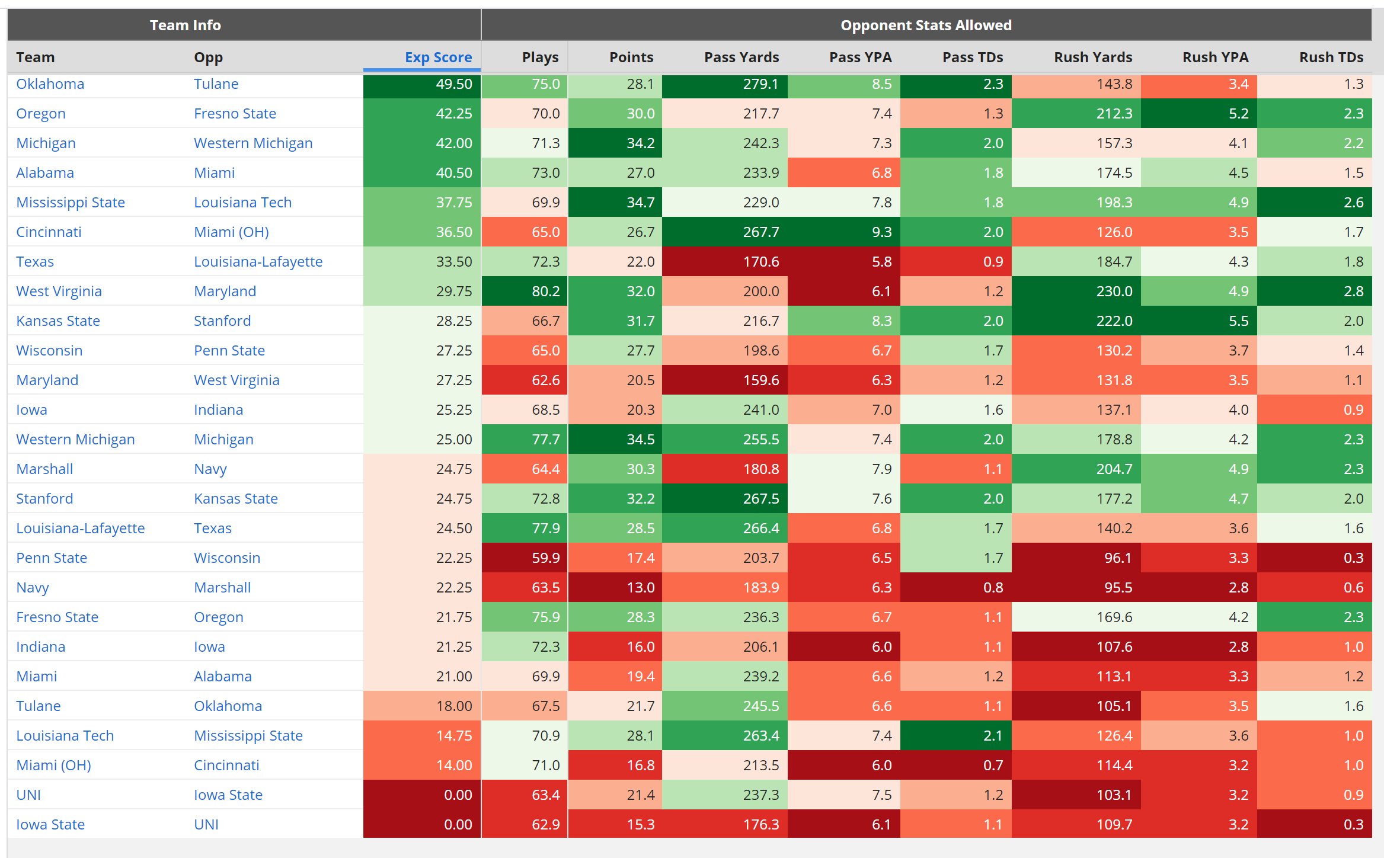Viewport: 1384px width, 868px height.
Task: Select Navy's 13.0 Points cell
Action: 615,587
